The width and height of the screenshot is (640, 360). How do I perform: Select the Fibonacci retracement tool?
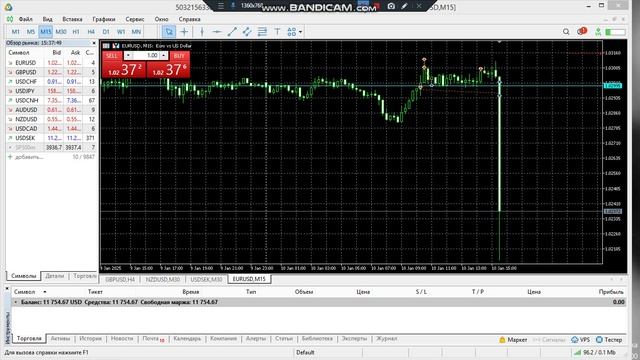click(262, 32)
